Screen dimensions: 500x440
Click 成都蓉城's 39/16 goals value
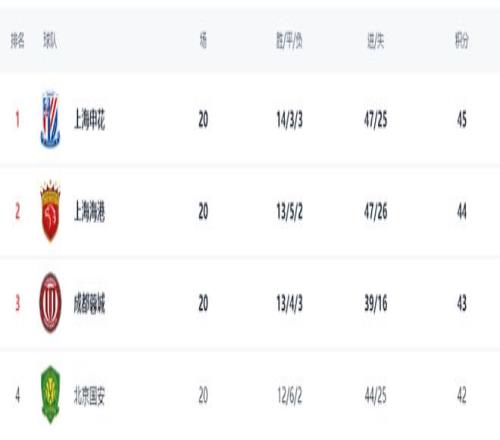pos(376,304)
